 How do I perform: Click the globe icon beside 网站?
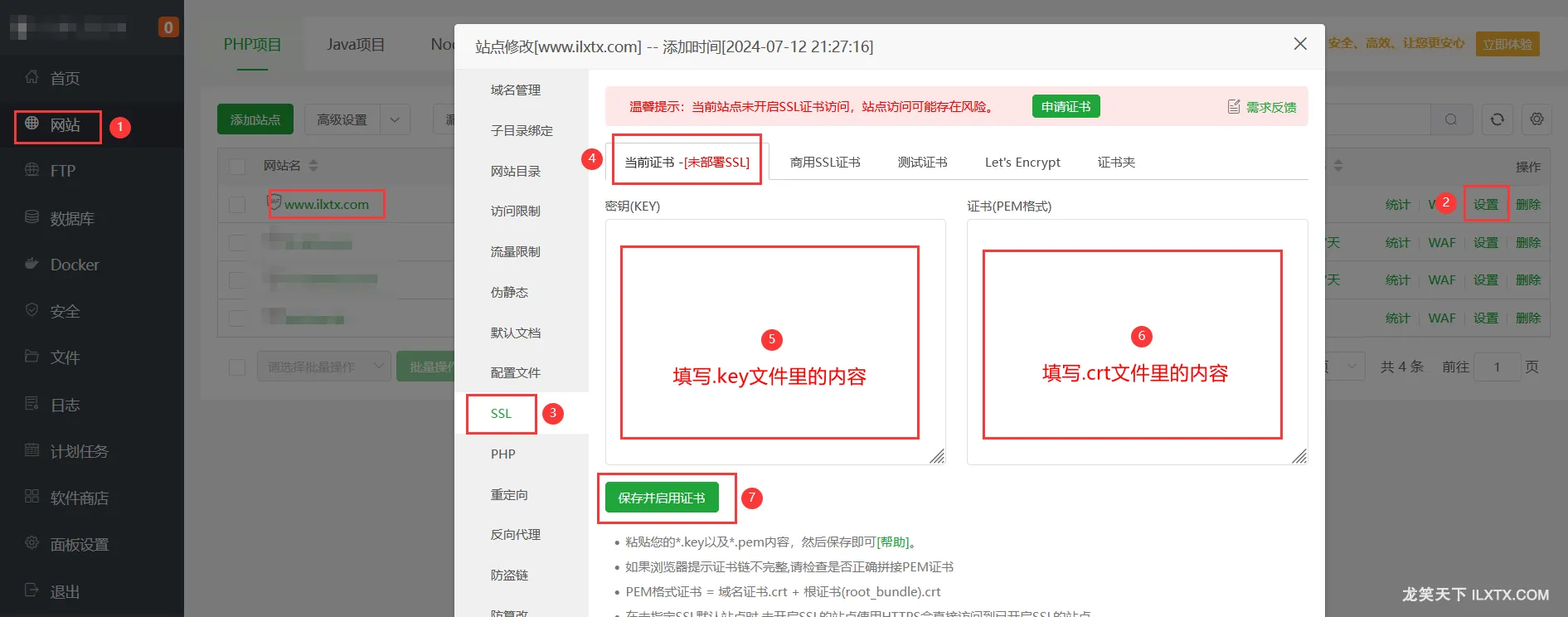click(32, 124)
